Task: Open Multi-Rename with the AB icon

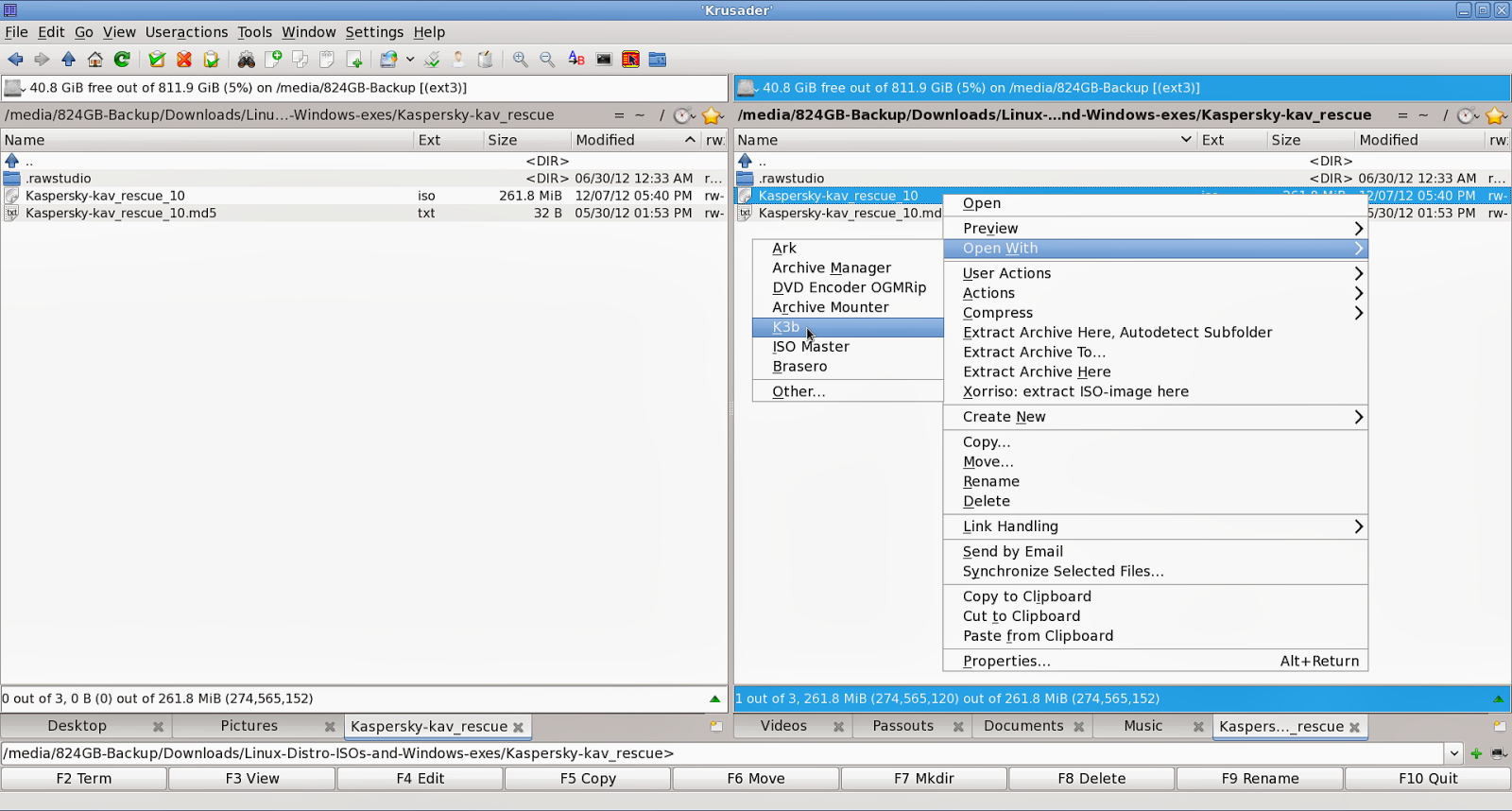Action: 576,60
